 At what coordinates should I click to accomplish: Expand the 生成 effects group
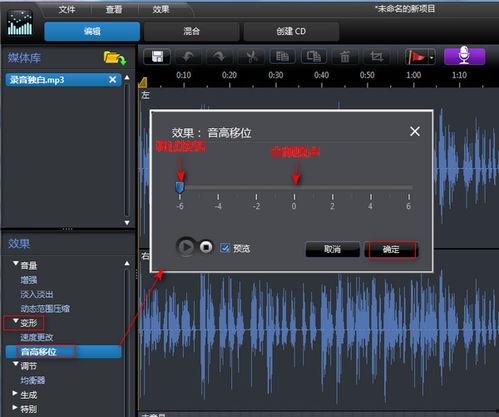15,394
